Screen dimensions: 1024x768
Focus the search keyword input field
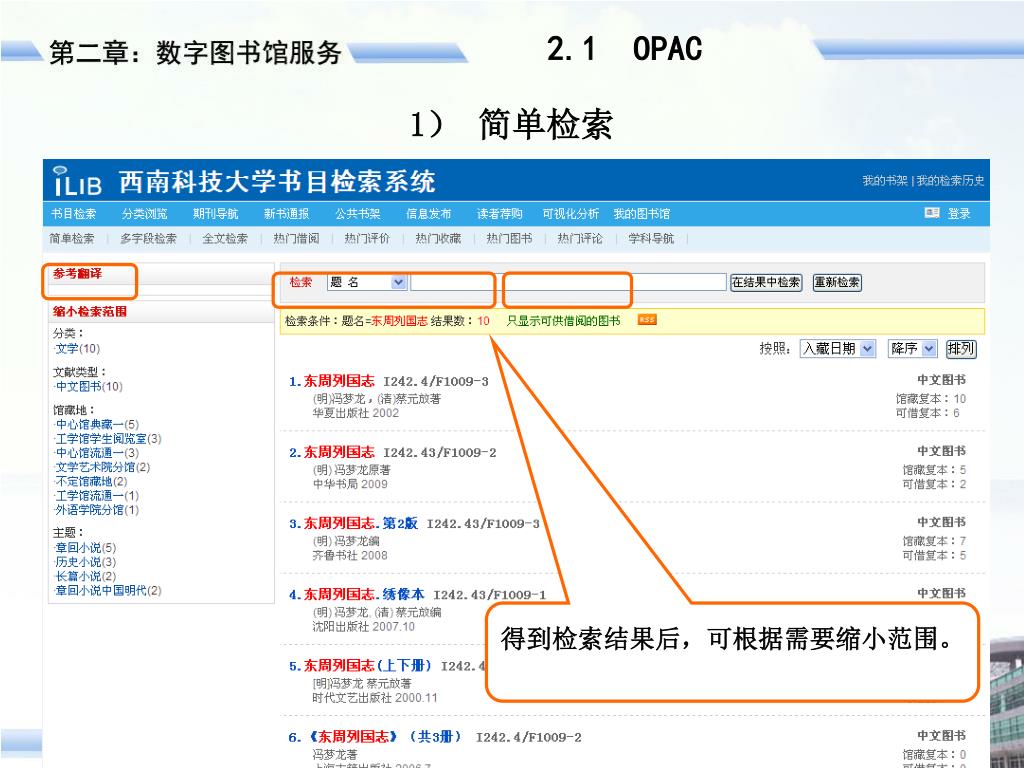pyautogui.click(x=568, y=282)
